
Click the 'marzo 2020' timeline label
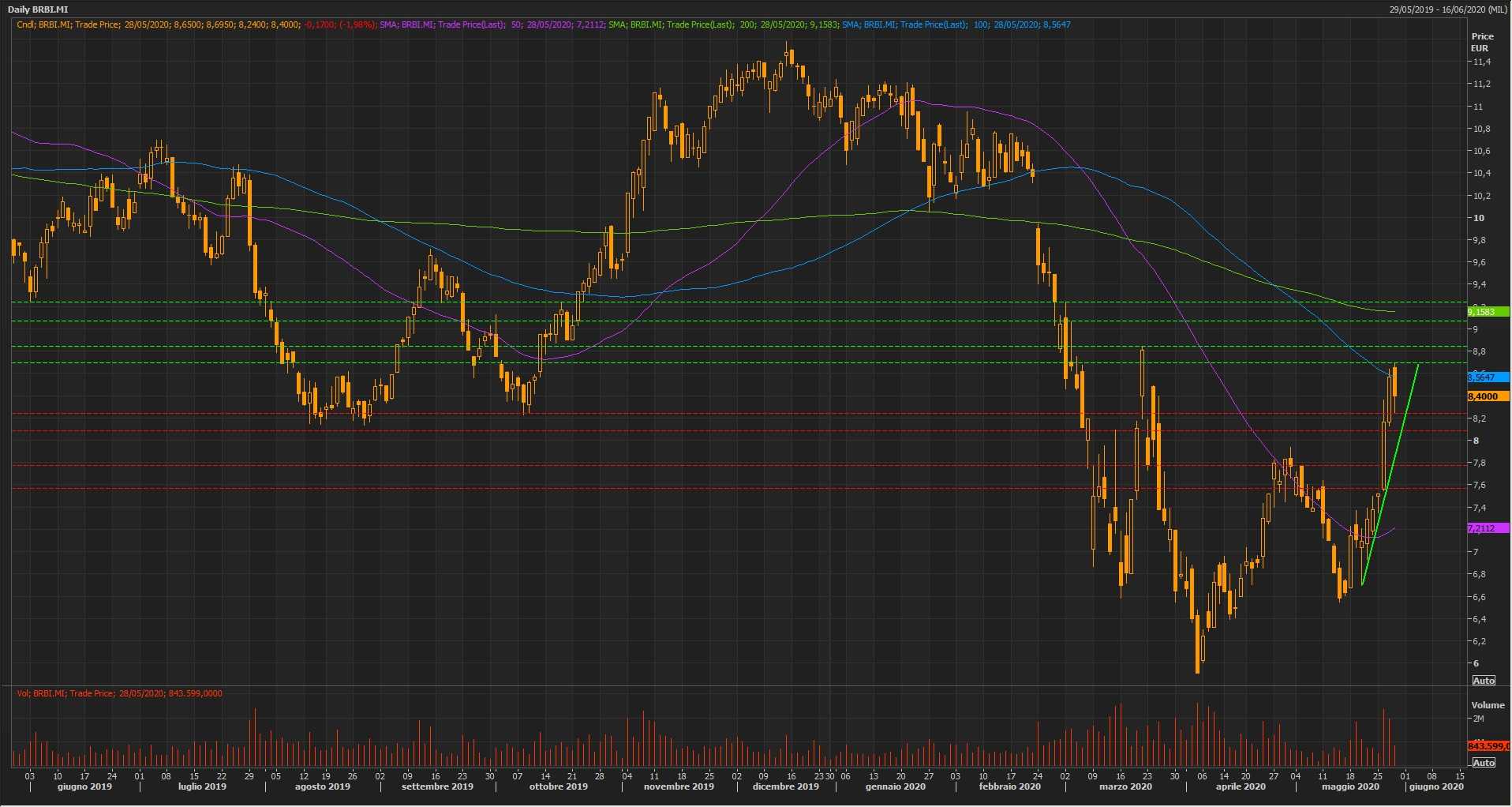pos(1125,786)
